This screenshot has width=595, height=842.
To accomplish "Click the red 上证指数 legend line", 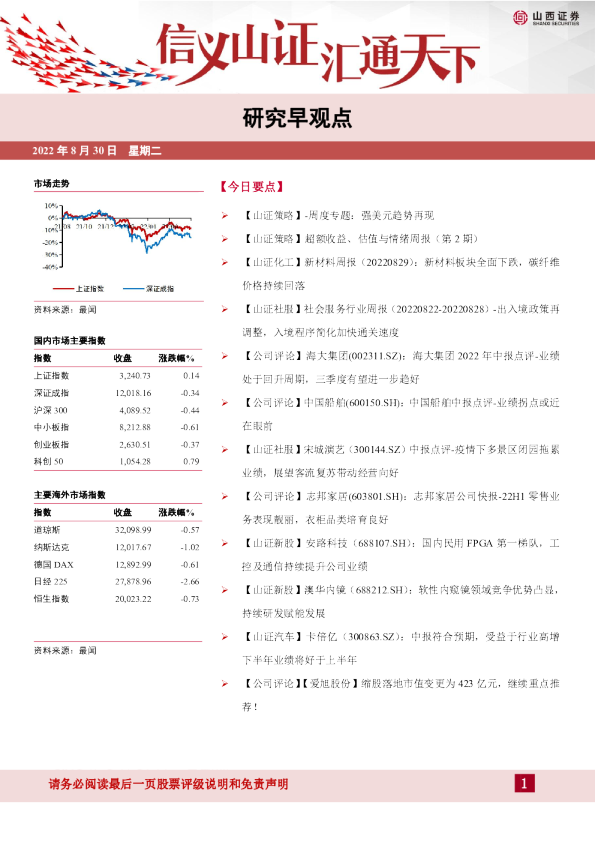I will pyautogui.click(x=63, y=289).
